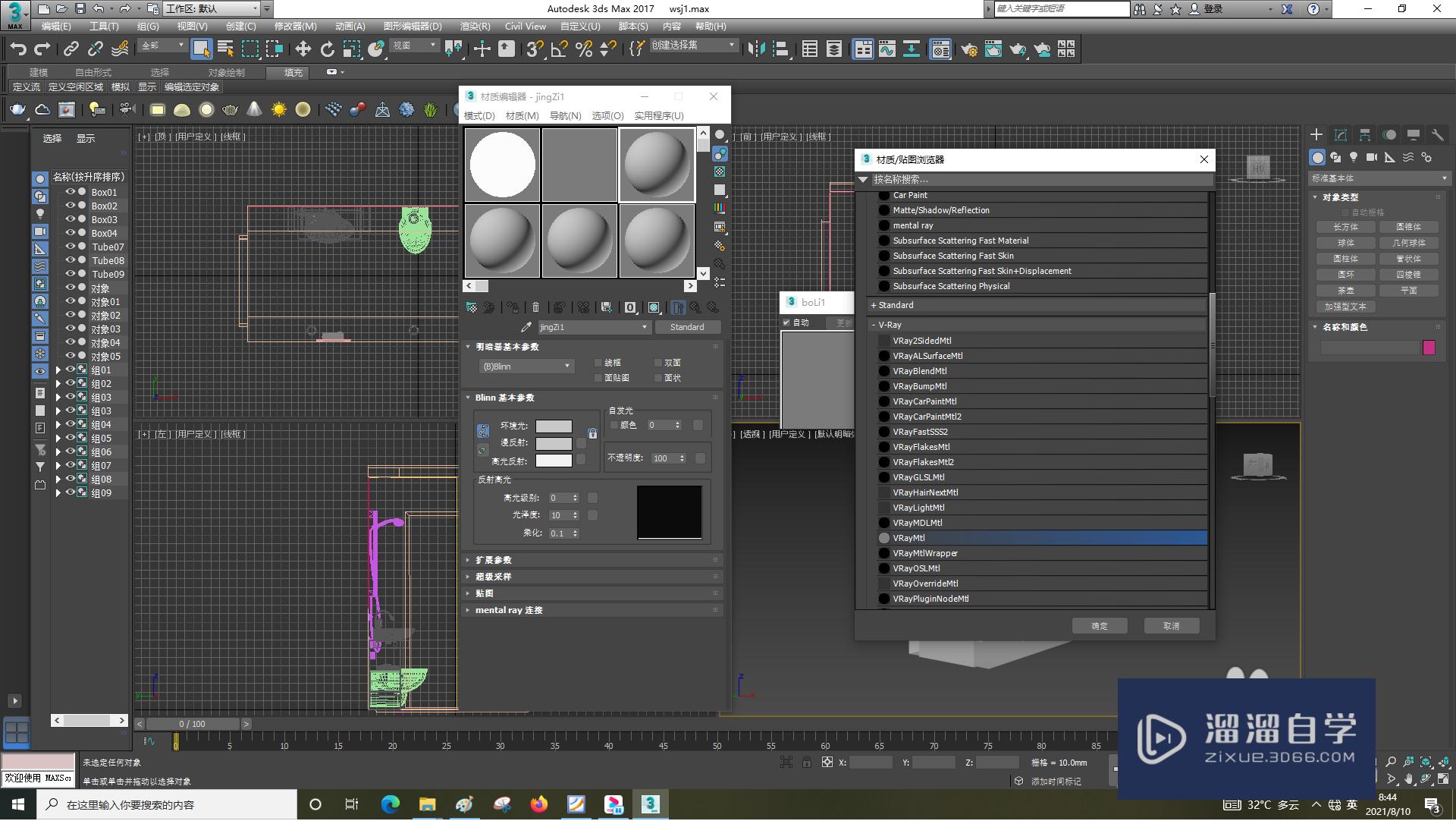Click the pink object color swatch
This screenshot has width=1456, height=821.
[1429, 348]
